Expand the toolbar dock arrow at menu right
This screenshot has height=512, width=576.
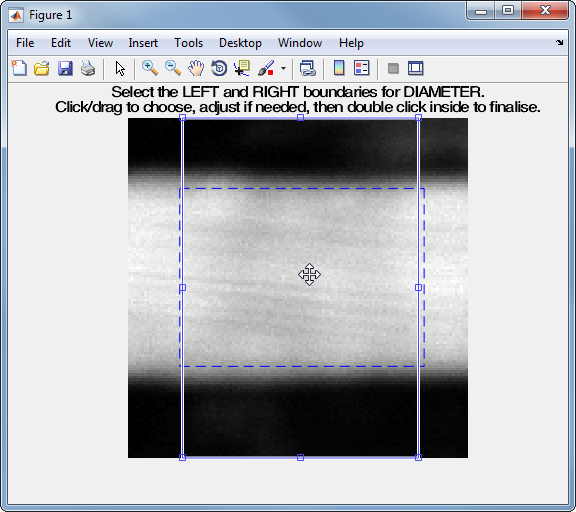coord(559,43)
